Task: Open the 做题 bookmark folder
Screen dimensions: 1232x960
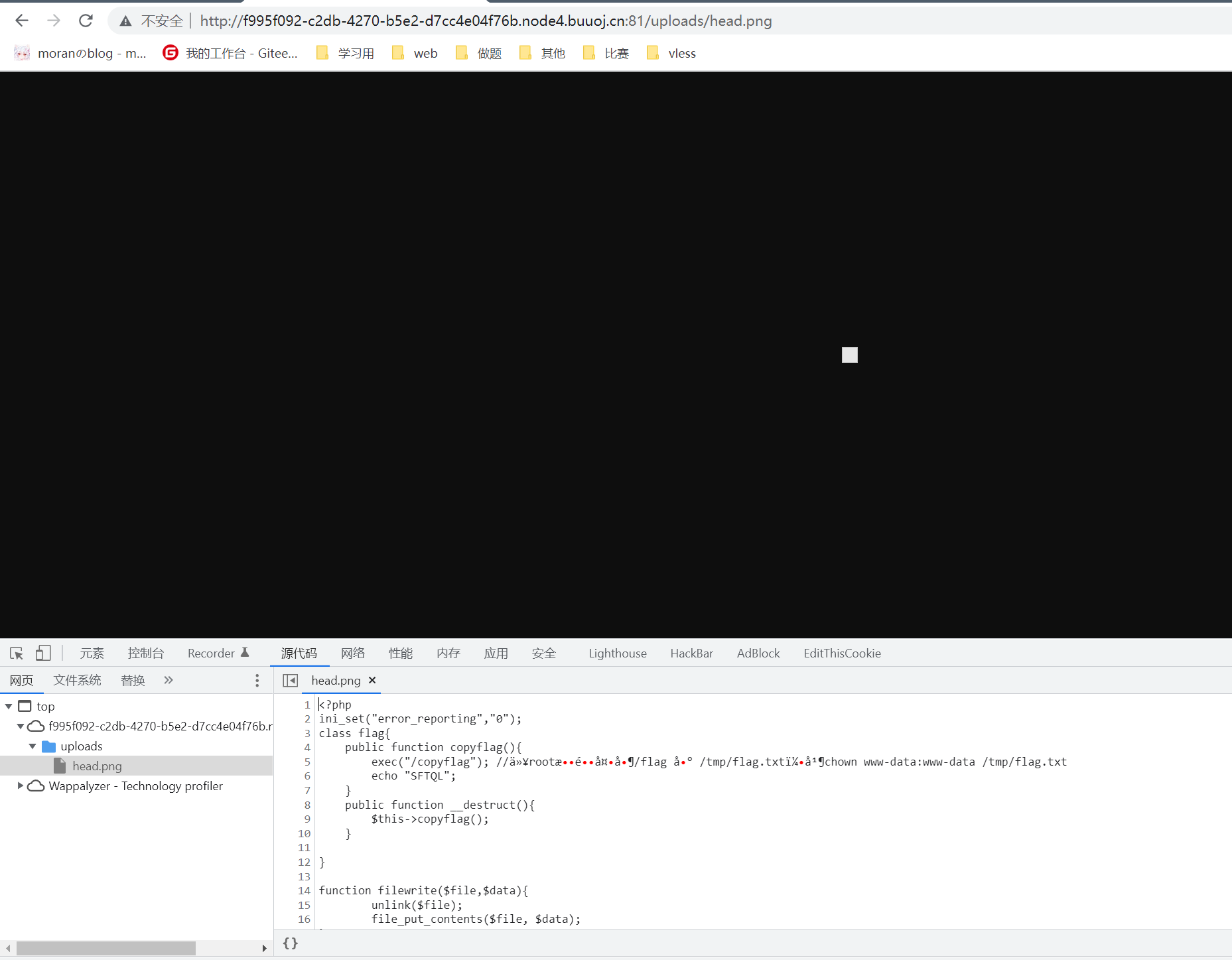Action: [x=478, y=53]
